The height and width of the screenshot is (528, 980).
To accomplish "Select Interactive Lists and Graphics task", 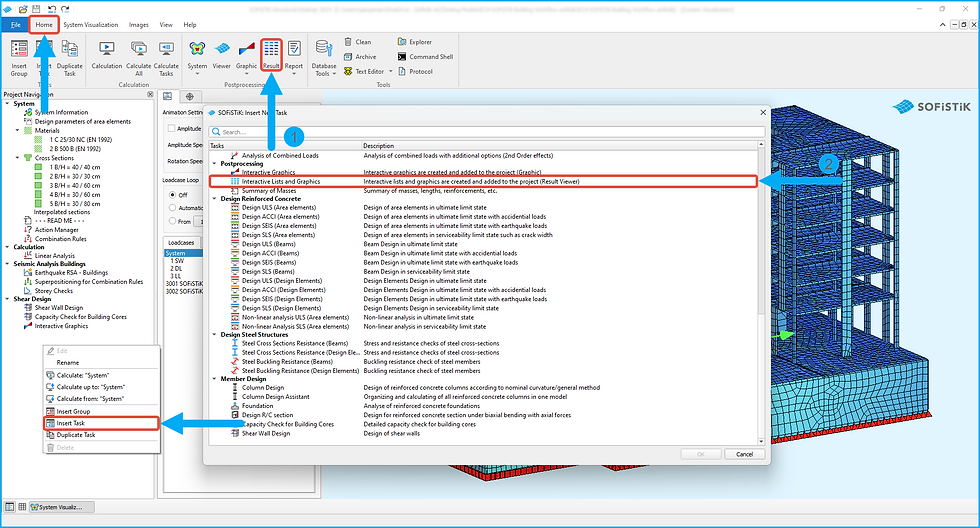I will (483, 182).
